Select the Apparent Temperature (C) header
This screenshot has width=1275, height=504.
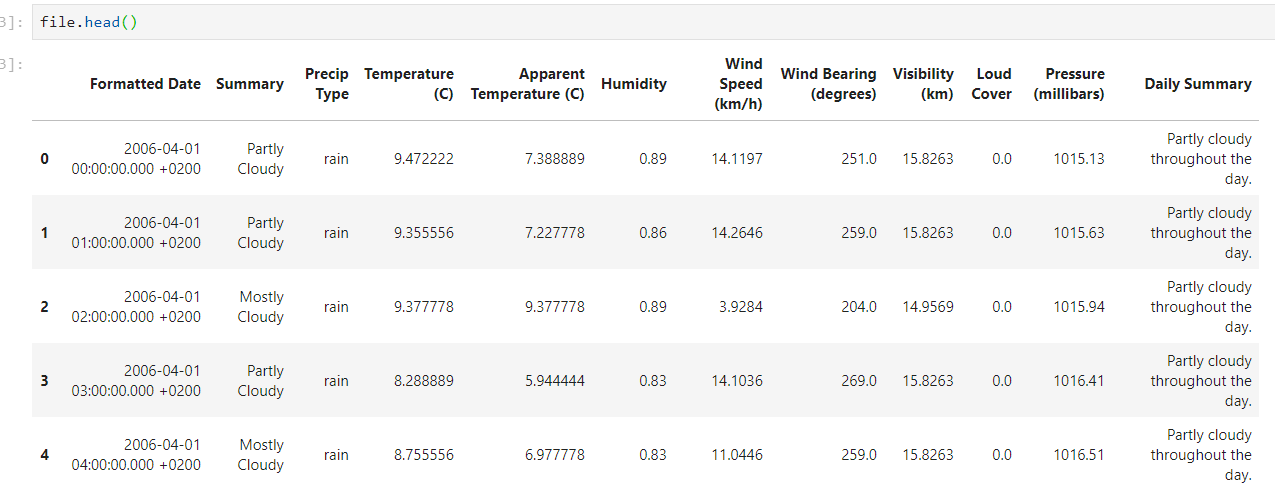(x=527, y=84)
